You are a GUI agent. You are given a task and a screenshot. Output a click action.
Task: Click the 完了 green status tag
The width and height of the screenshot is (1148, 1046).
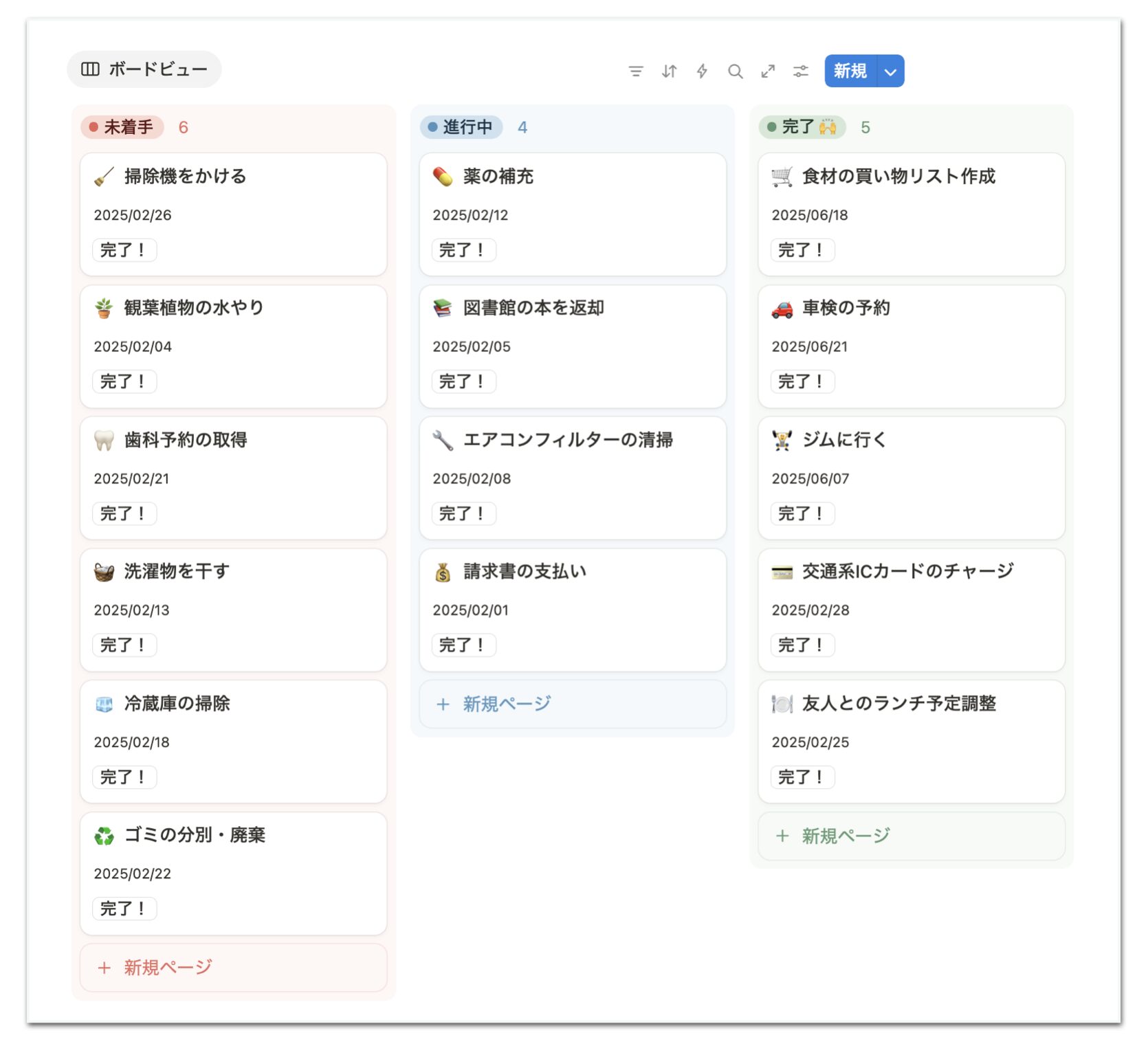(x=802, y=127)
